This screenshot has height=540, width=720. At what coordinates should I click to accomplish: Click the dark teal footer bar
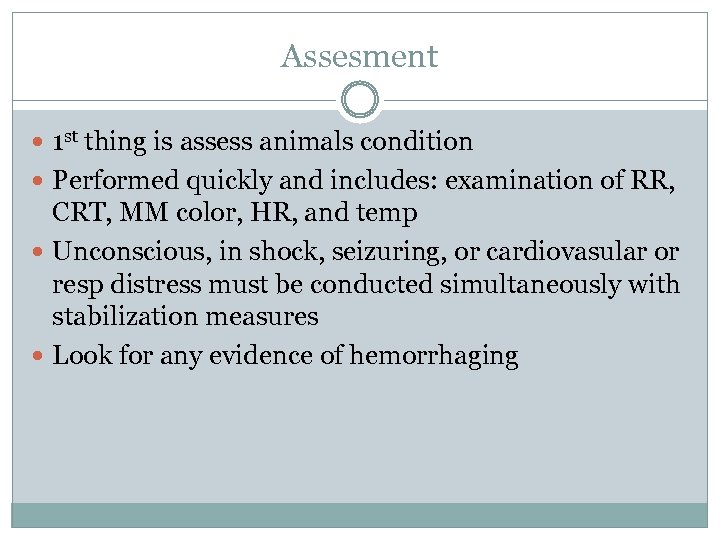360,514
